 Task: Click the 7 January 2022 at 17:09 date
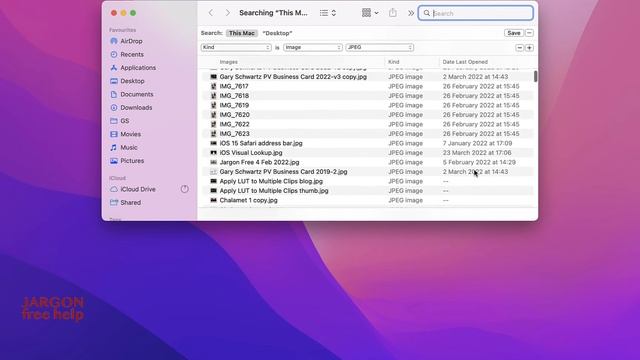click(477, 143)
